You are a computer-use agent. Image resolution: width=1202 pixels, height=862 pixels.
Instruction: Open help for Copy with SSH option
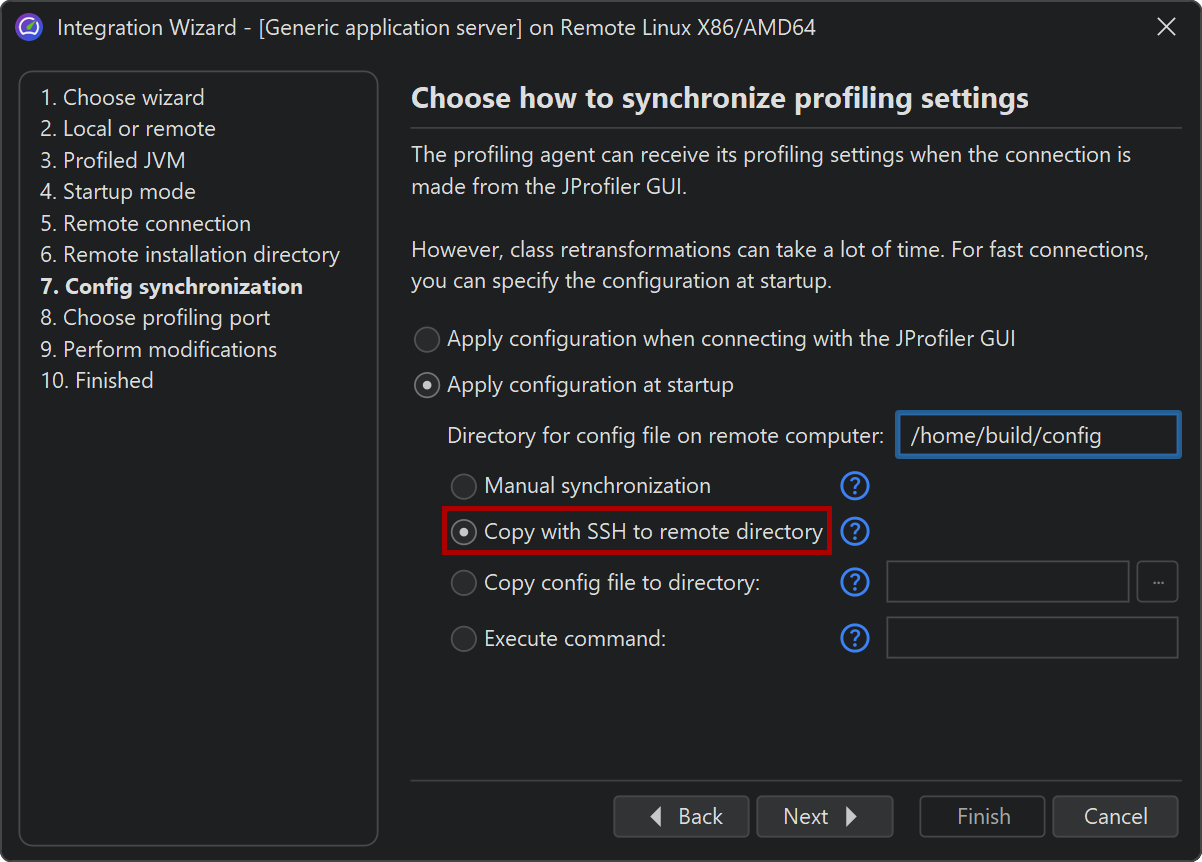coord(854,532)
